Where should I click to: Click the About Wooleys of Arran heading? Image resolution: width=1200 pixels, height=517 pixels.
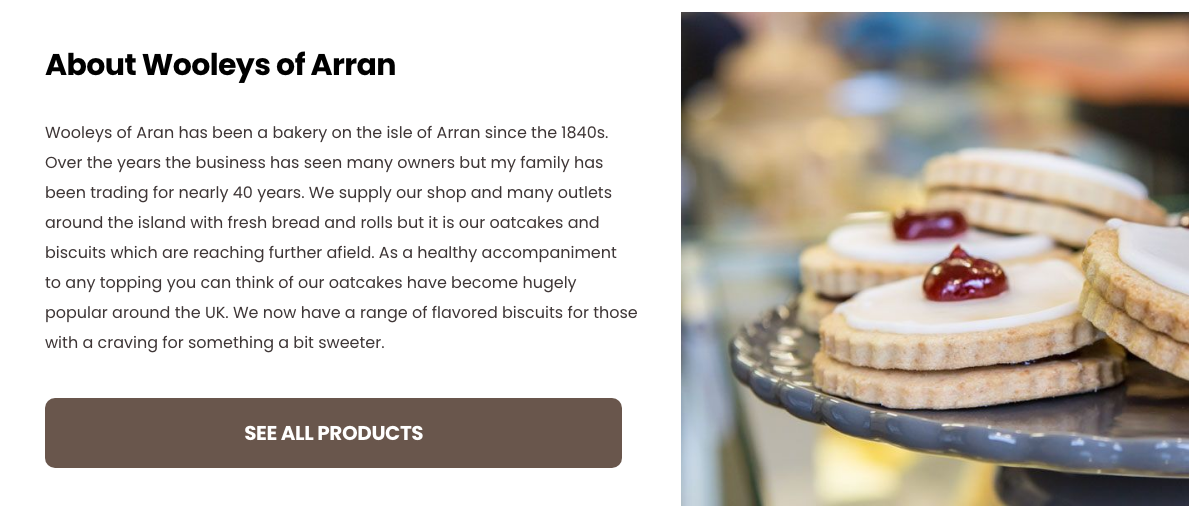coord(220,65)
